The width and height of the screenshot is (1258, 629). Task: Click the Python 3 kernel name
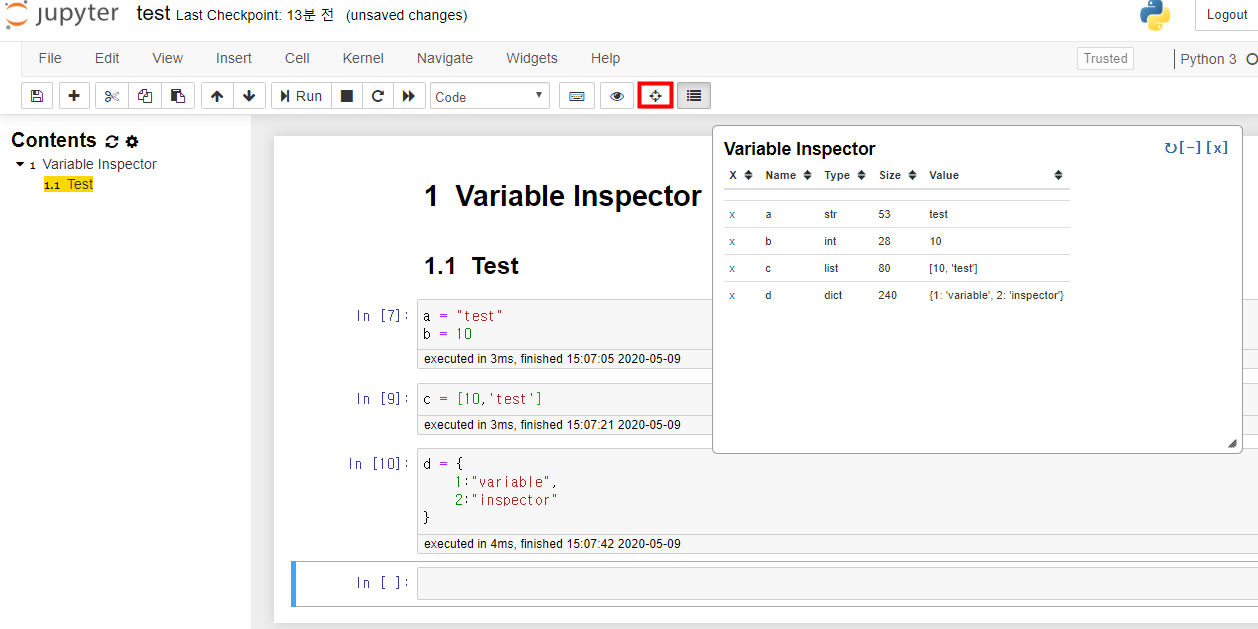click(x=1208, y=59)
